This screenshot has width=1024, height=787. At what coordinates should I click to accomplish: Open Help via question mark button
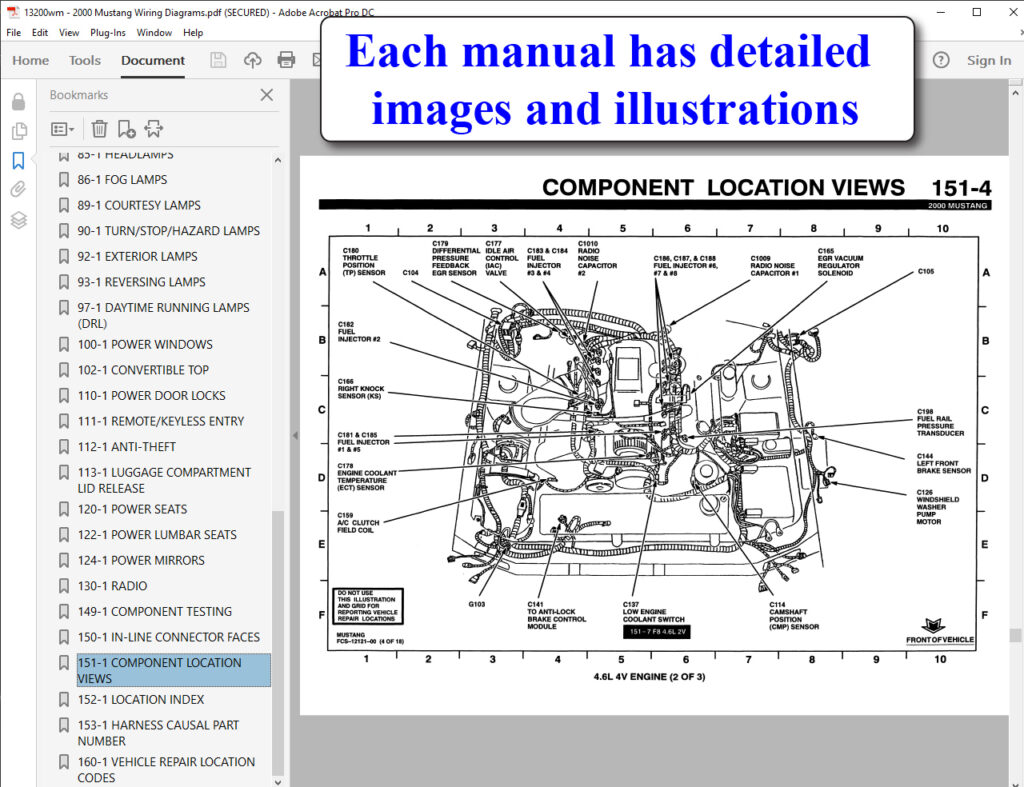click(x=941, y=60)
